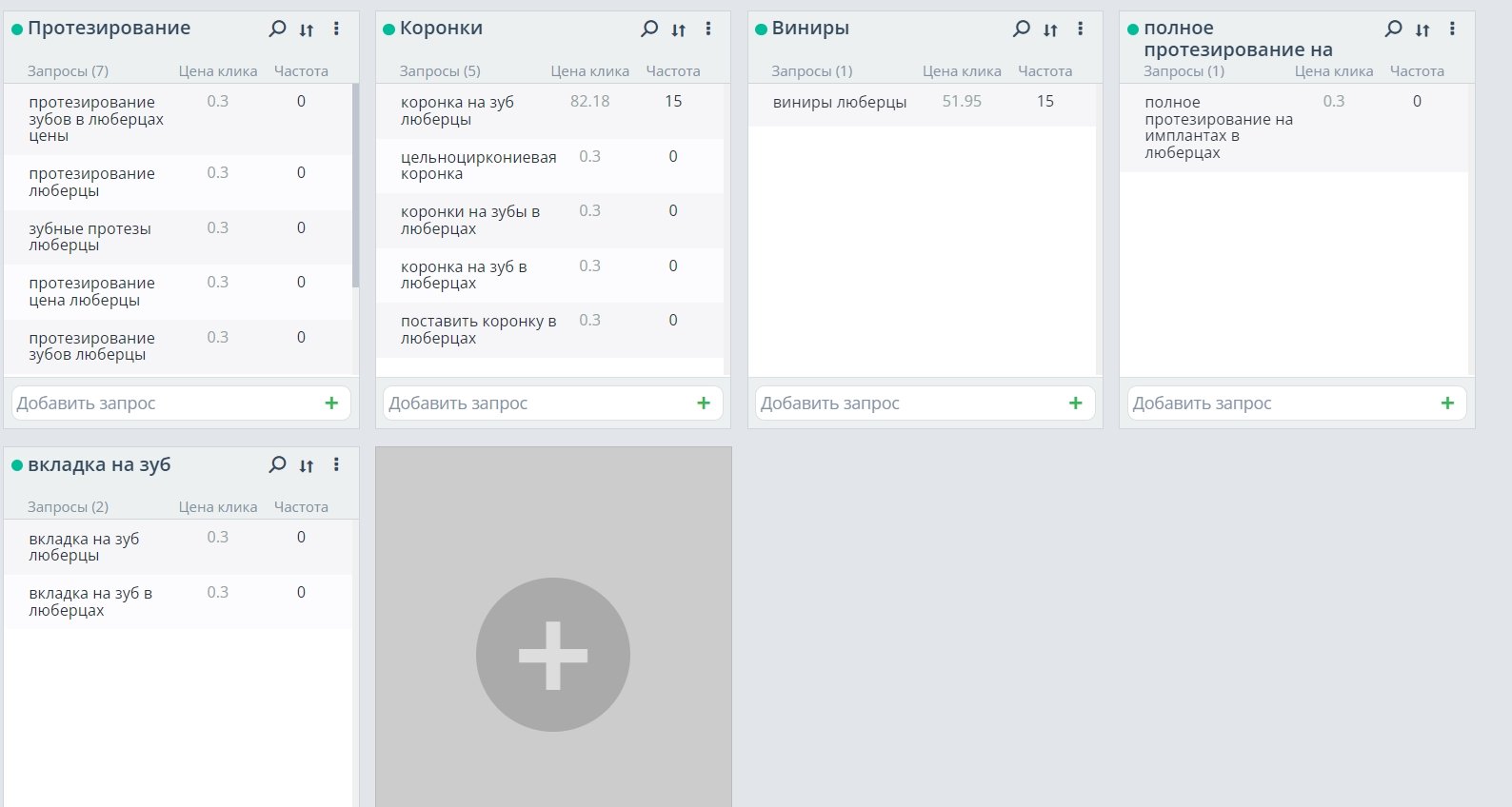Click green plus in Виниры add field
Screen dimensions: 1512x807
point(1076,403)
